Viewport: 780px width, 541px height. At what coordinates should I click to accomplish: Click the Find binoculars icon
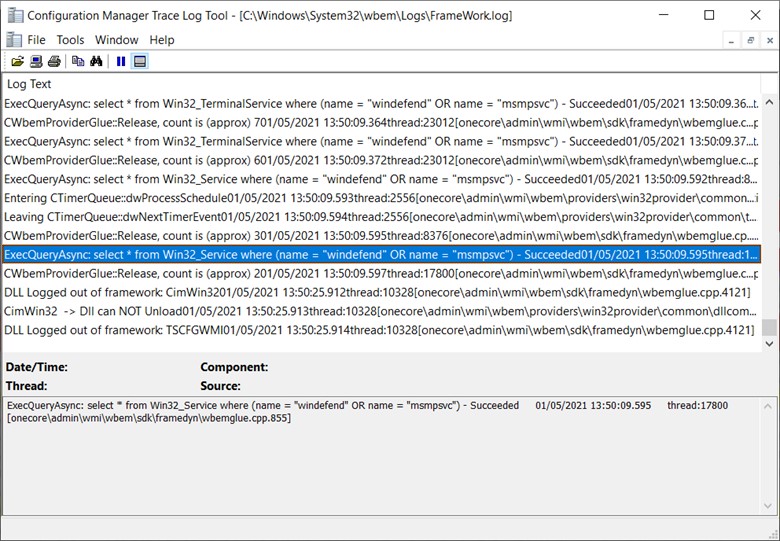tap(96, 61)
